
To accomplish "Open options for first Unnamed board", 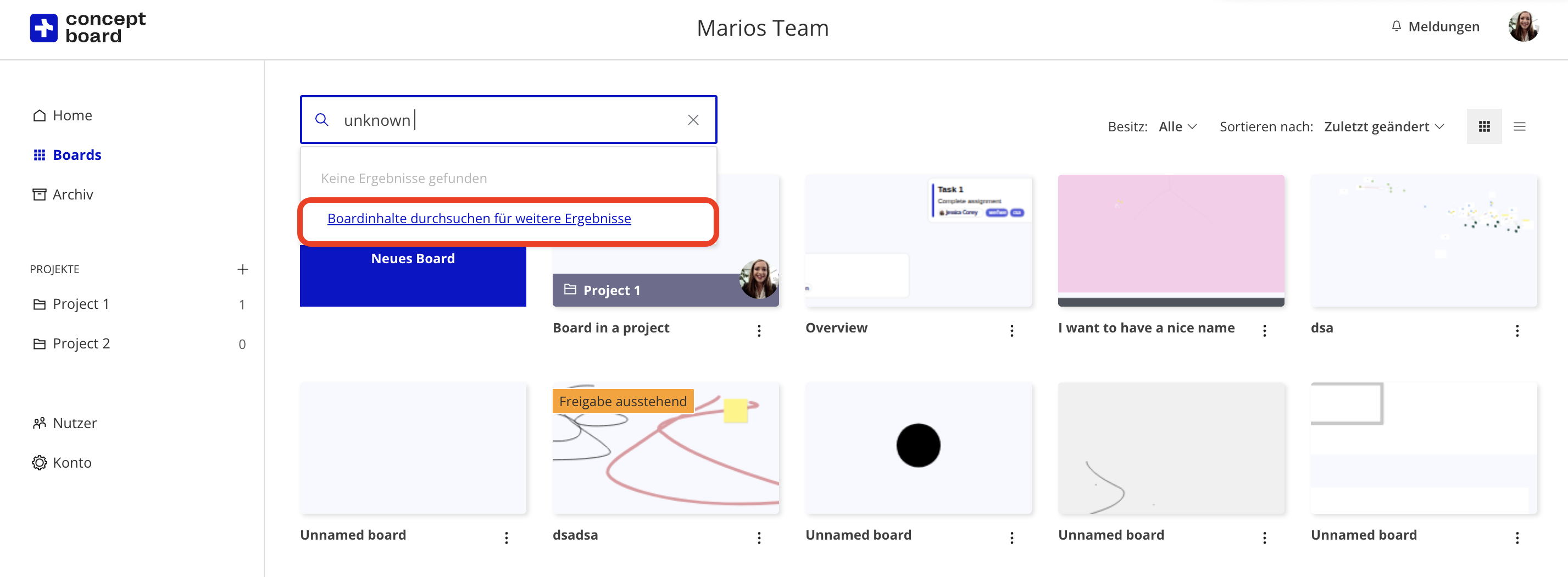I will pyautogui.click(x=506, y=537).
